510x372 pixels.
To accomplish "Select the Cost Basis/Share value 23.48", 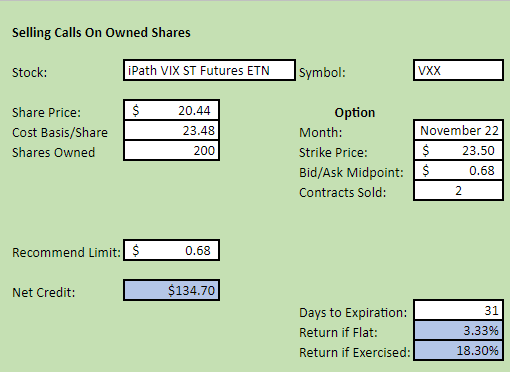I will (171, 130).
